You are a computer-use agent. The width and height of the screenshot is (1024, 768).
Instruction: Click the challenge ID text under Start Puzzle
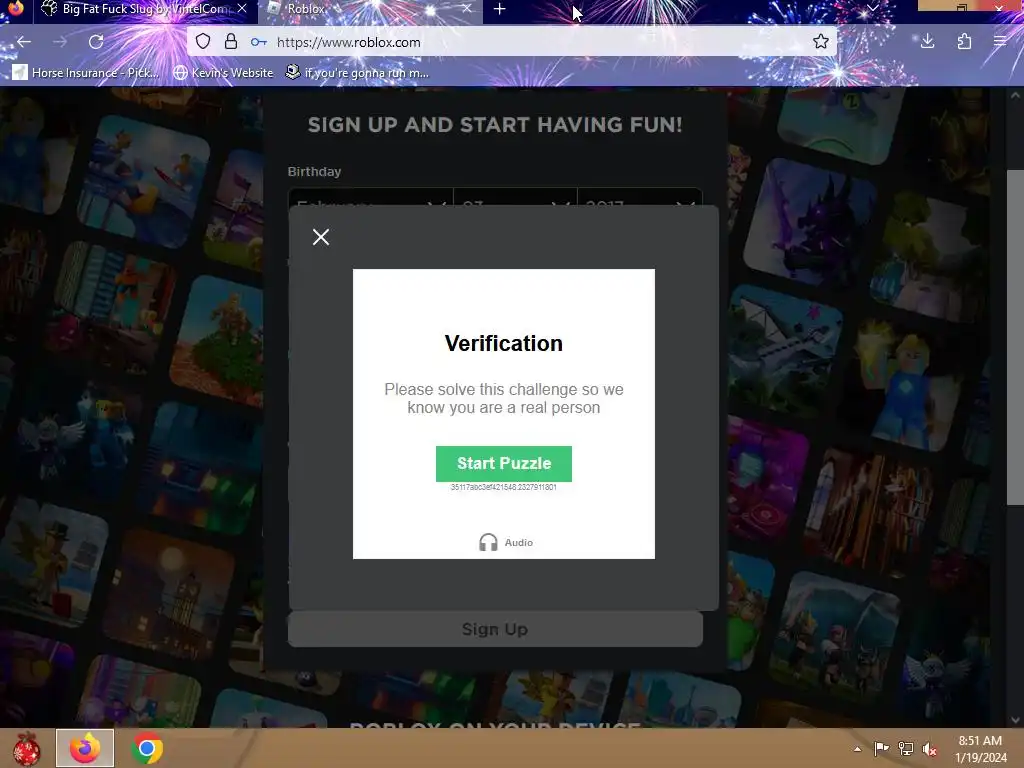coord(504,487)
